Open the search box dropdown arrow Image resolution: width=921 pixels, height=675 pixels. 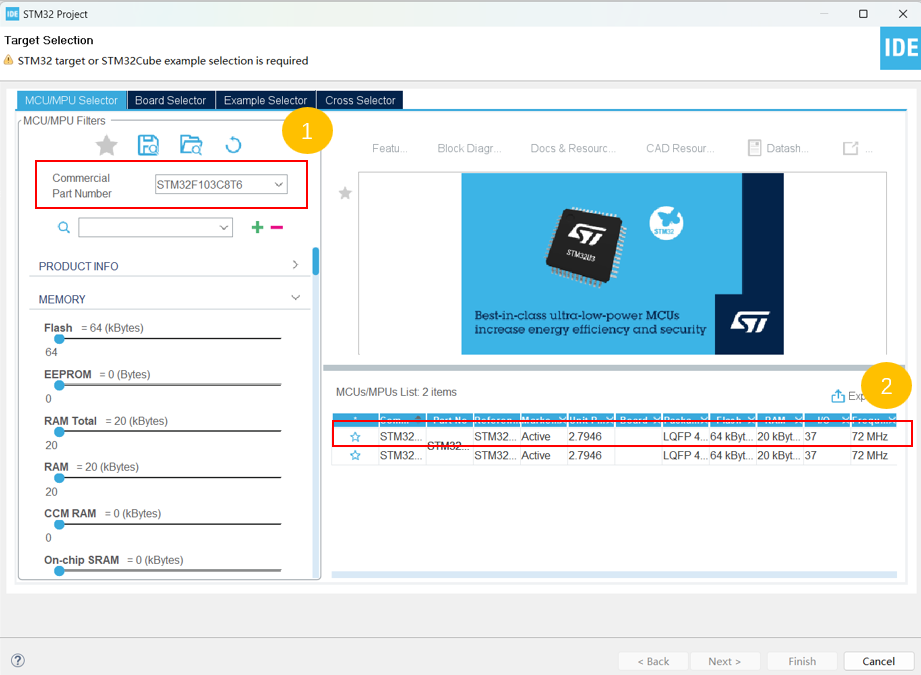tap(224, 227)
